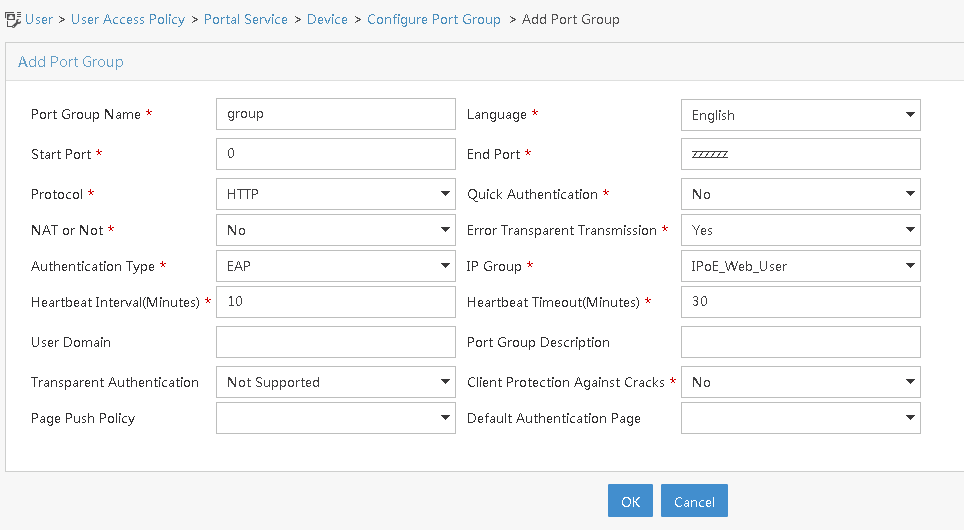Image resolution: width=964 pixels, height=530 pixels.
Task: Open Default Authentication Page dropdown
Action: pos(800,418)
